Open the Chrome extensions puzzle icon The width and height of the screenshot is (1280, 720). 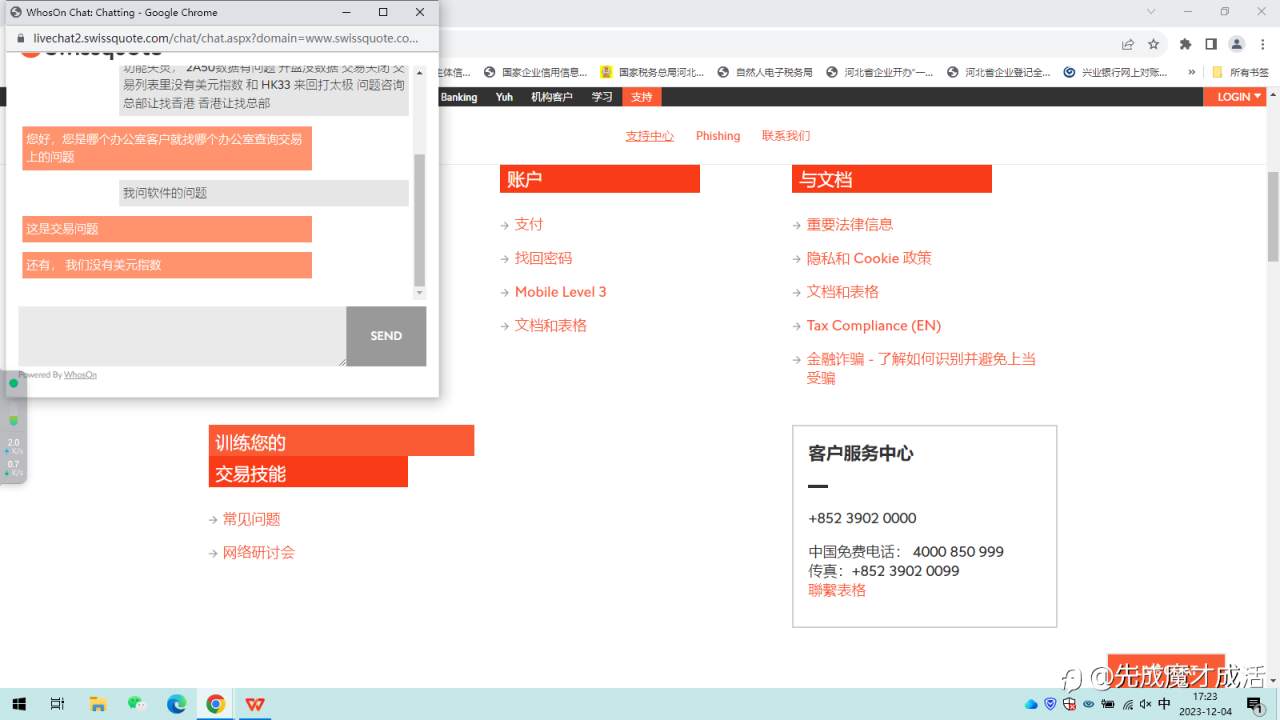(x=1186, y=44)
